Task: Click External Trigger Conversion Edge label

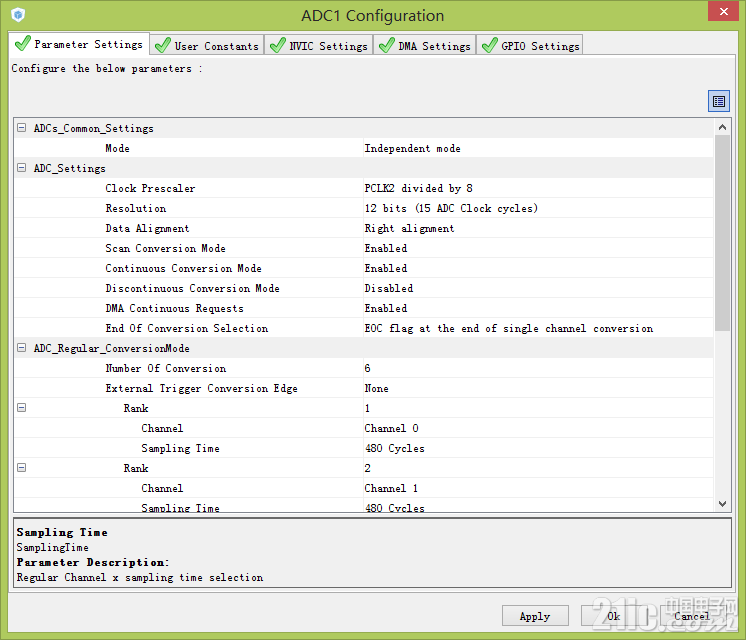Action: click(201, 388)
